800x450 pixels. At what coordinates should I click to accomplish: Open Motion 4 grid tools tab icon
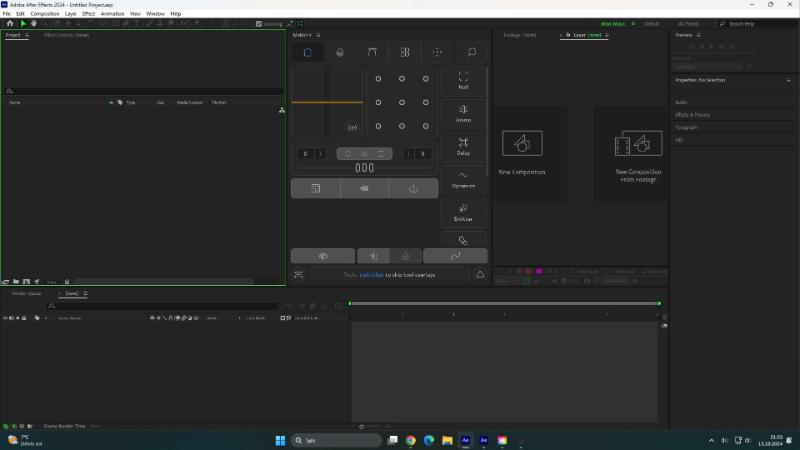click(x=405, y=52)
